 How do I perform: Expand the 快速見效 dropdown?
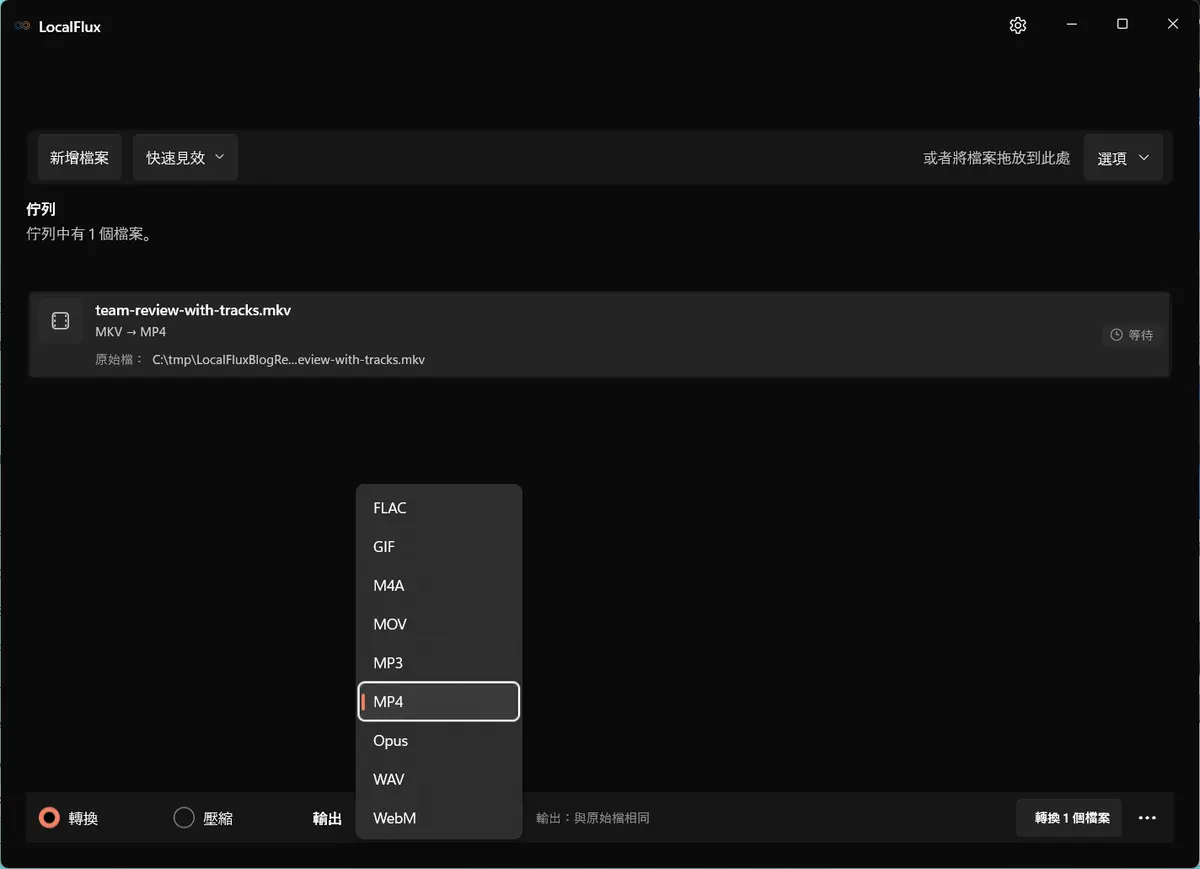tap(185, 158)
